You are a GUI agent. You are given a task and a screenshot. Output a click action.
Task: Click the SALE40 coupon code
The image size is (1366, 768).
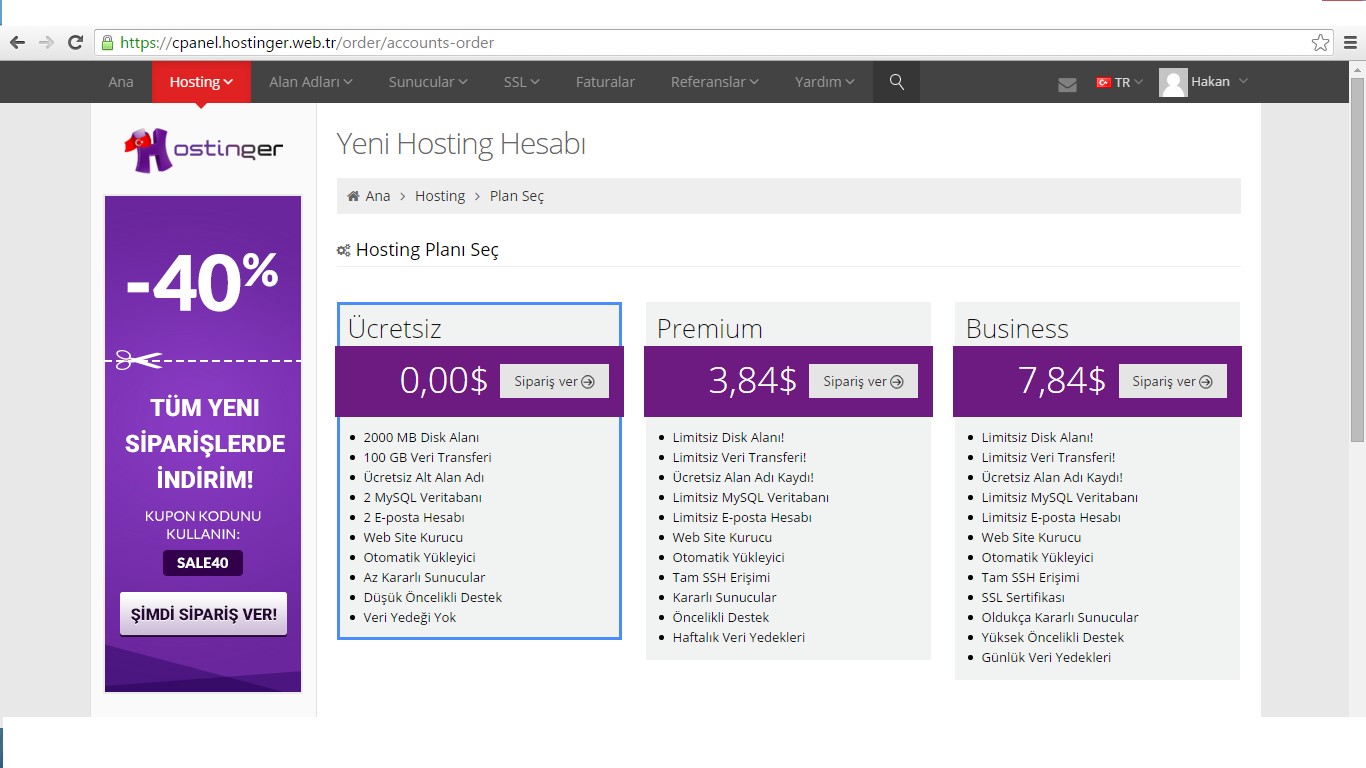203,563
